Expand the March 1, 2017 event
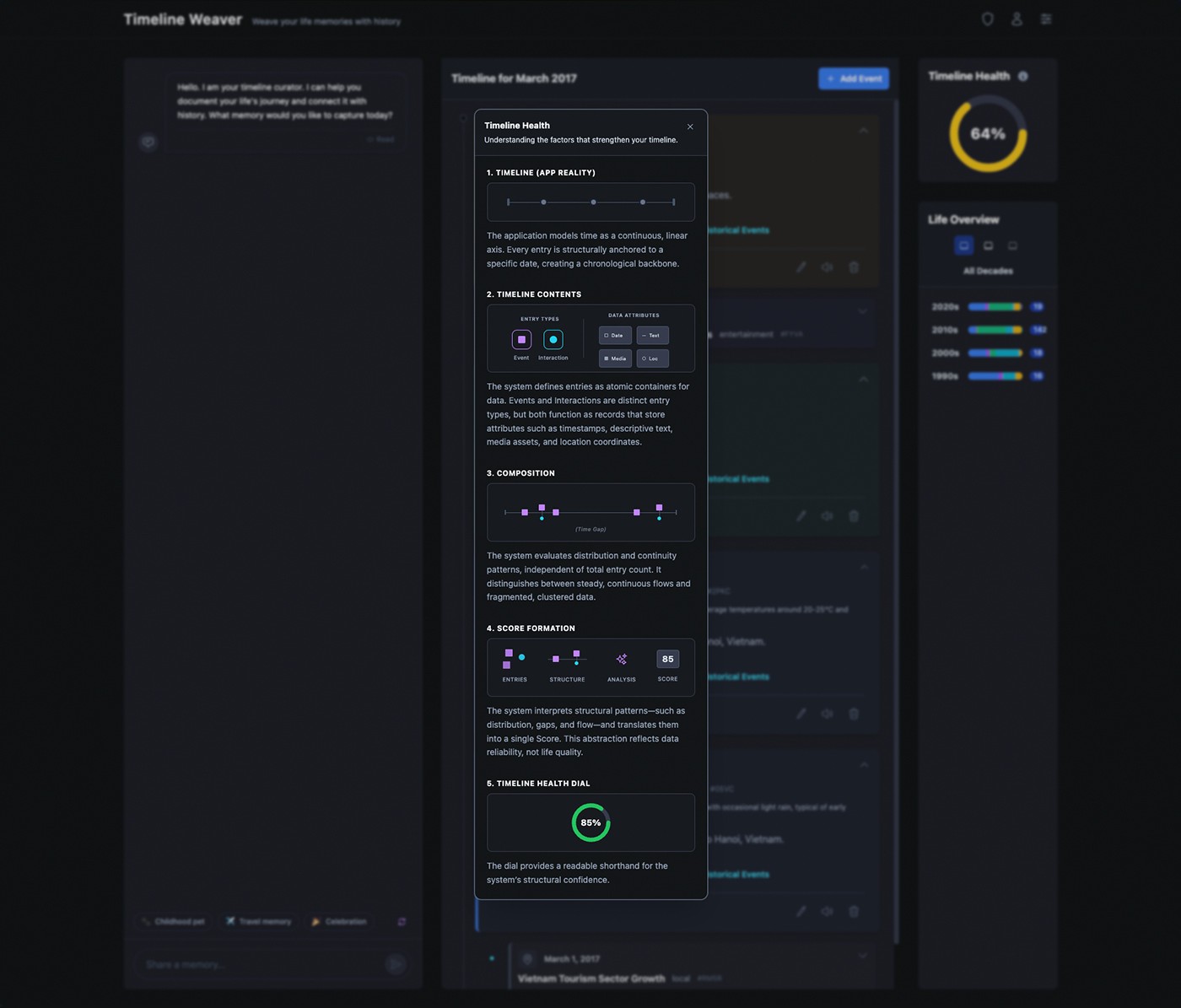 click(862, 956)
